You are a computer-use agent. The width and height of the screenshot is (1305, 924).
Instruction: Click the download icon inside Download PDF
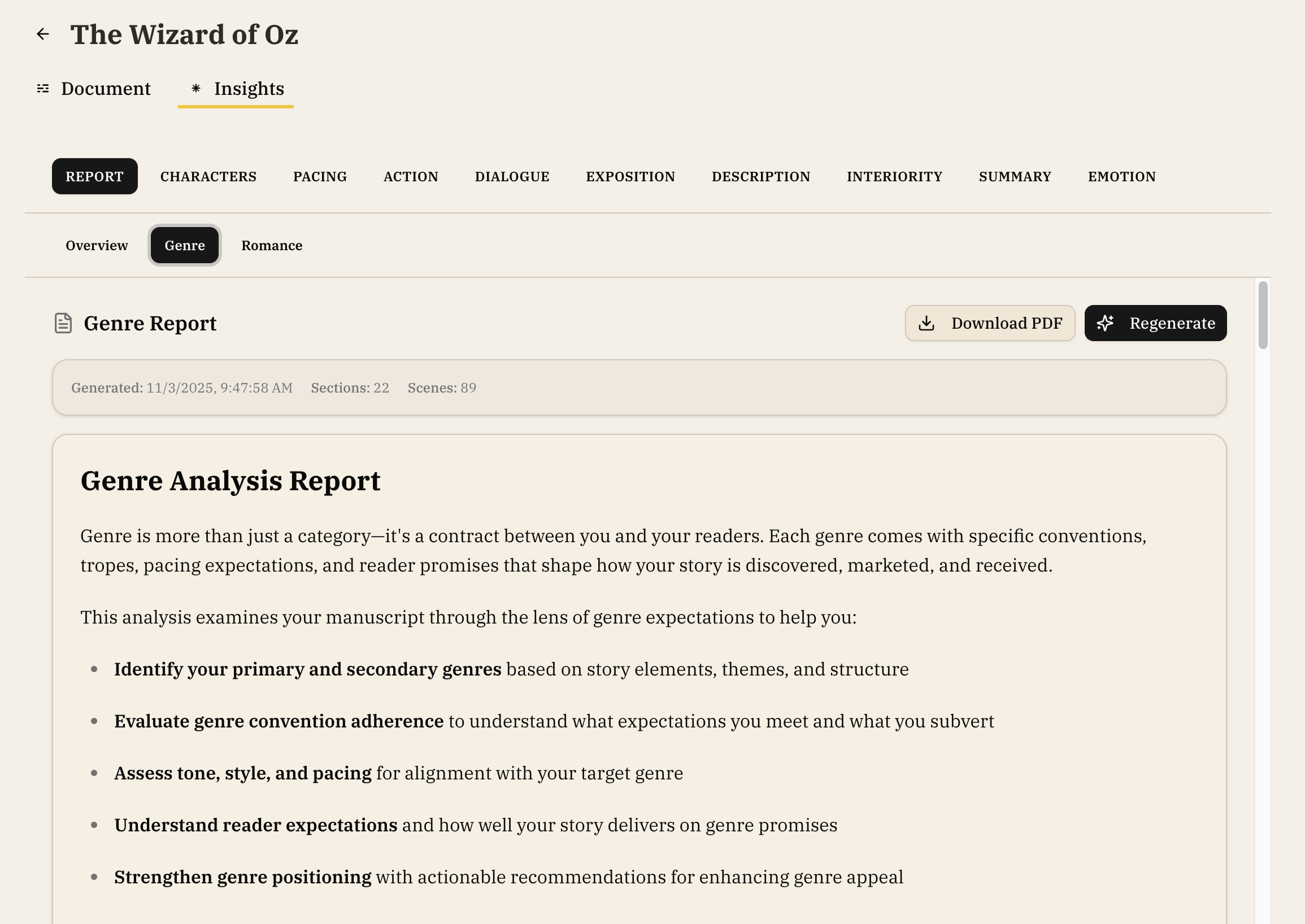(928, 323)
